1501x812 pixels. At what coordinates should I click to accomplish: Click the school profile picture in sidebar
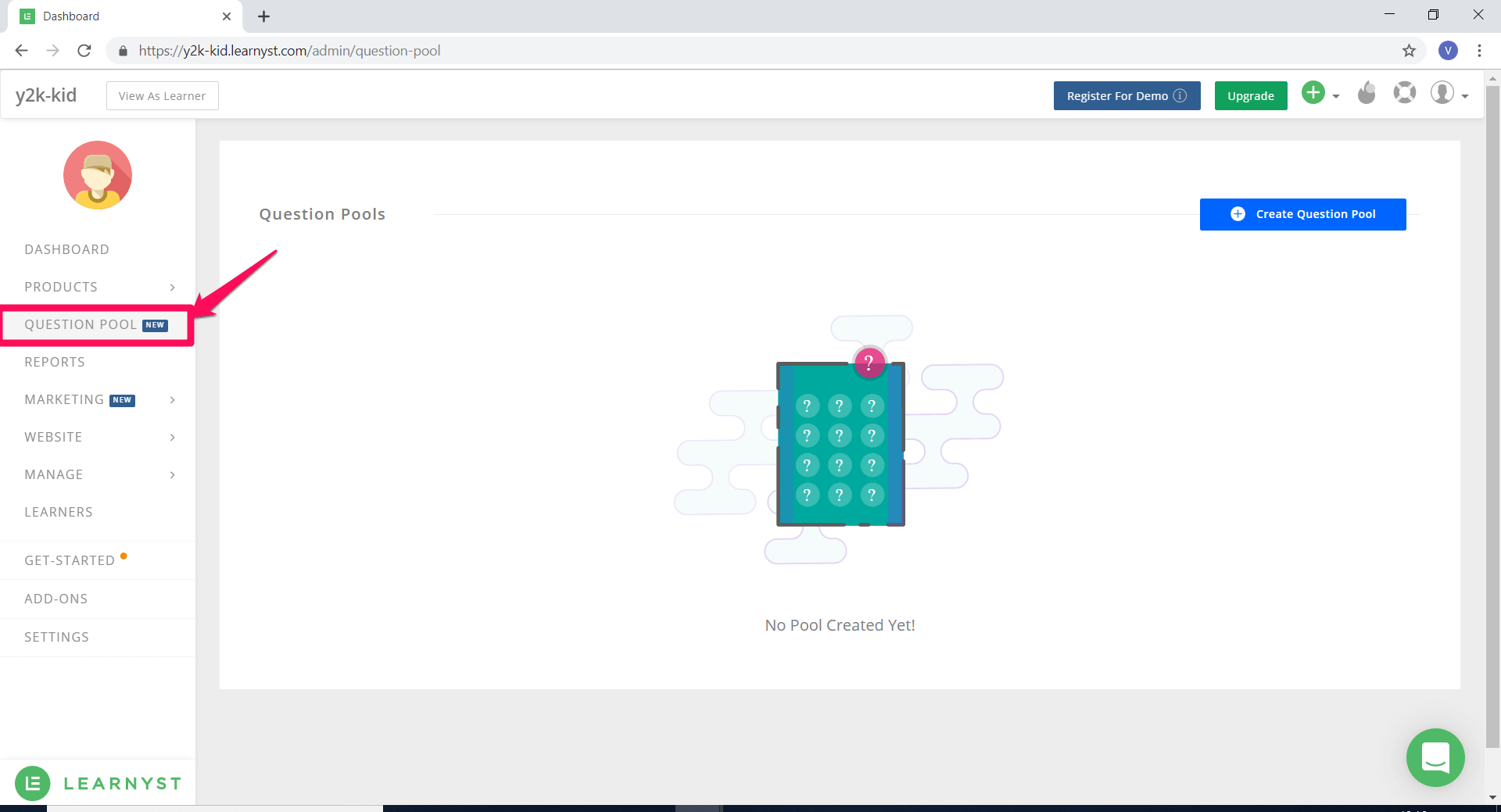click(98, 175)
